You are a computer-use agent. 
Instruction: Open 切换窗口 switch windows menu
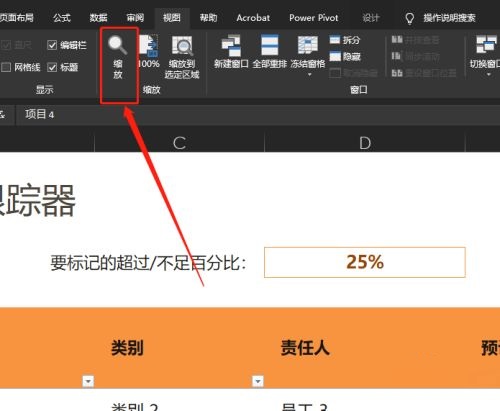tap(485, 55)
